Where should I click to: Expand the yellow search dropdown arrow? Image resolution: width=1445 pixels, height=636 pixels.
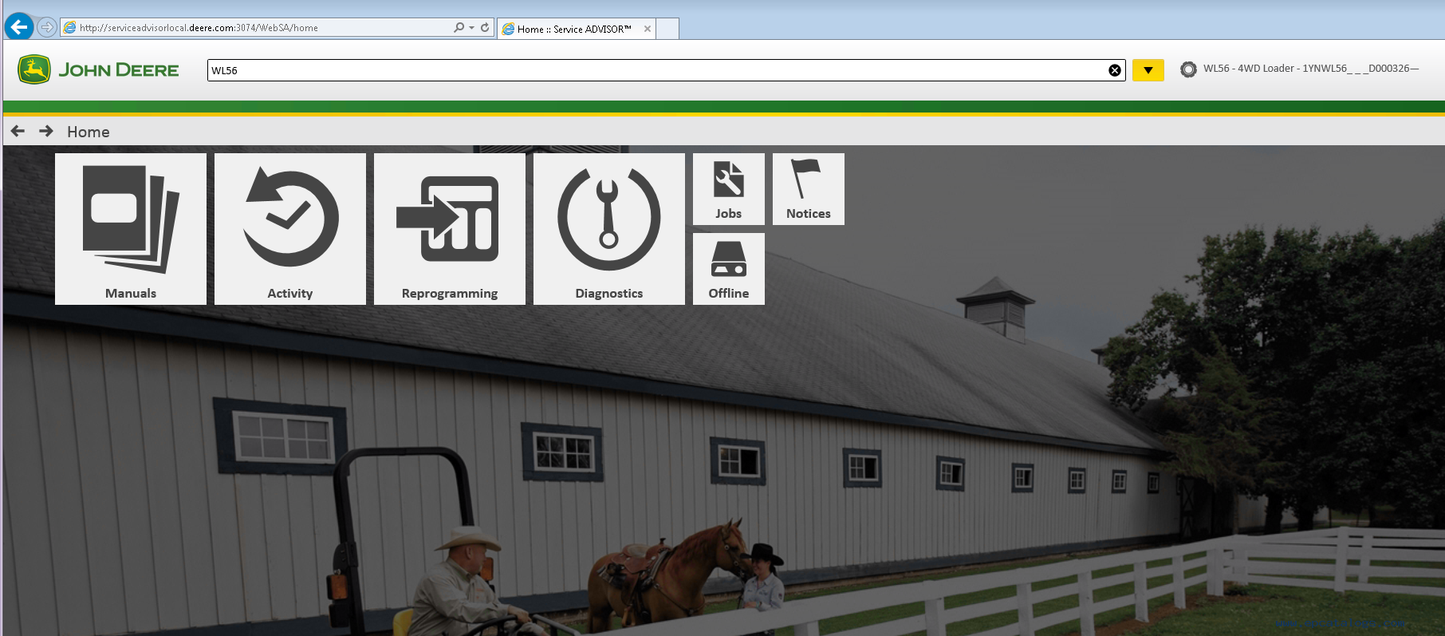[1148, 70]
